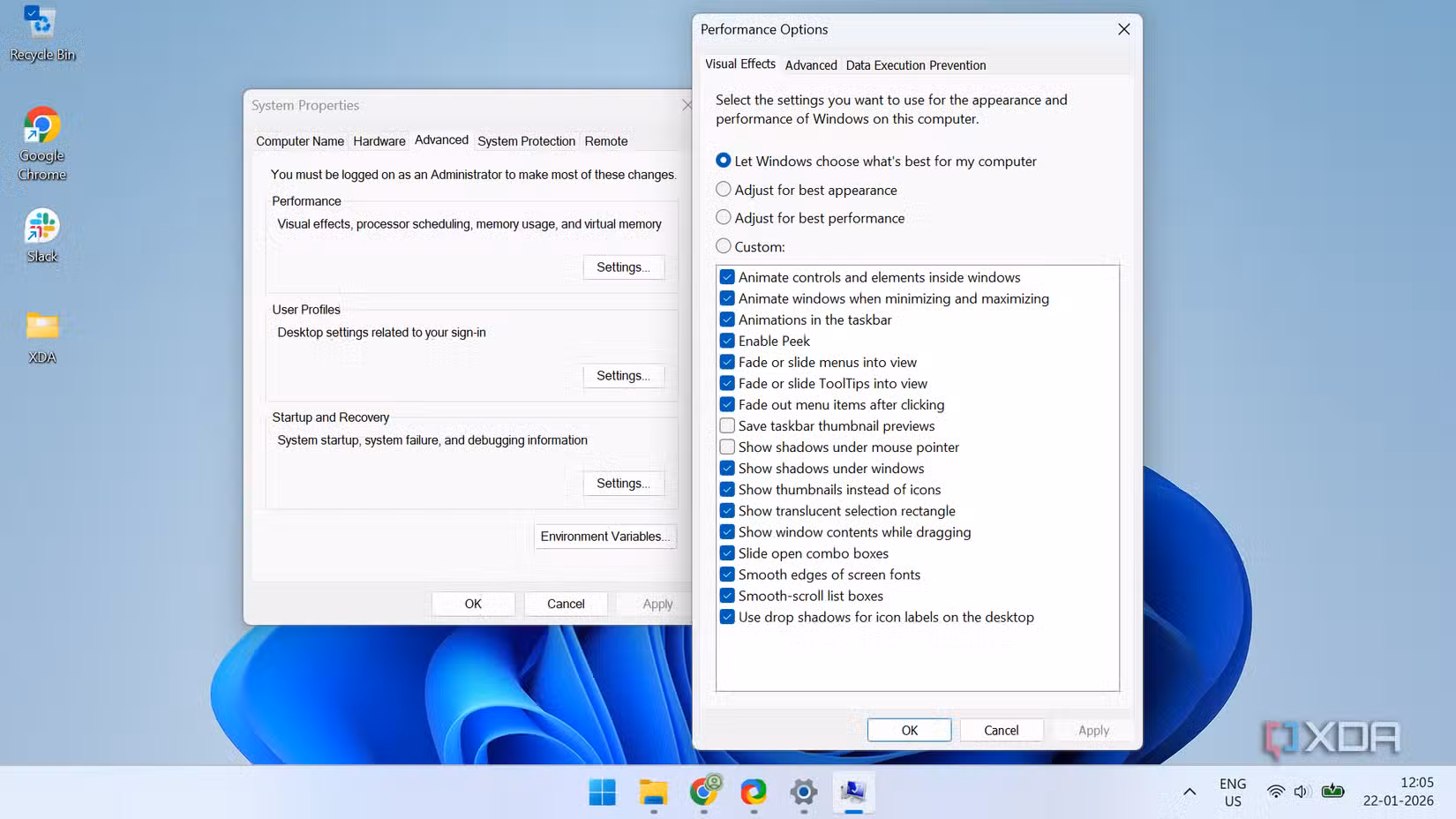Click the battery tray icon
Viewport: 1456px width, 819px height.
click(x=1332, y=792)
